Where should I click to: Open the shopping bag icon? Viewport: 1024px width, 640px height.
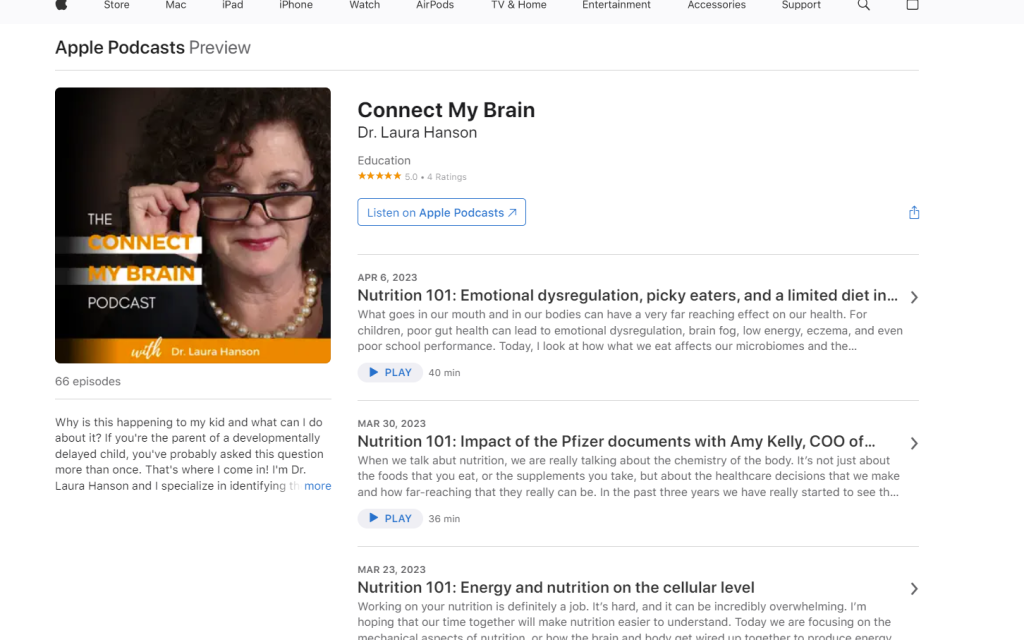coord(912,5)
